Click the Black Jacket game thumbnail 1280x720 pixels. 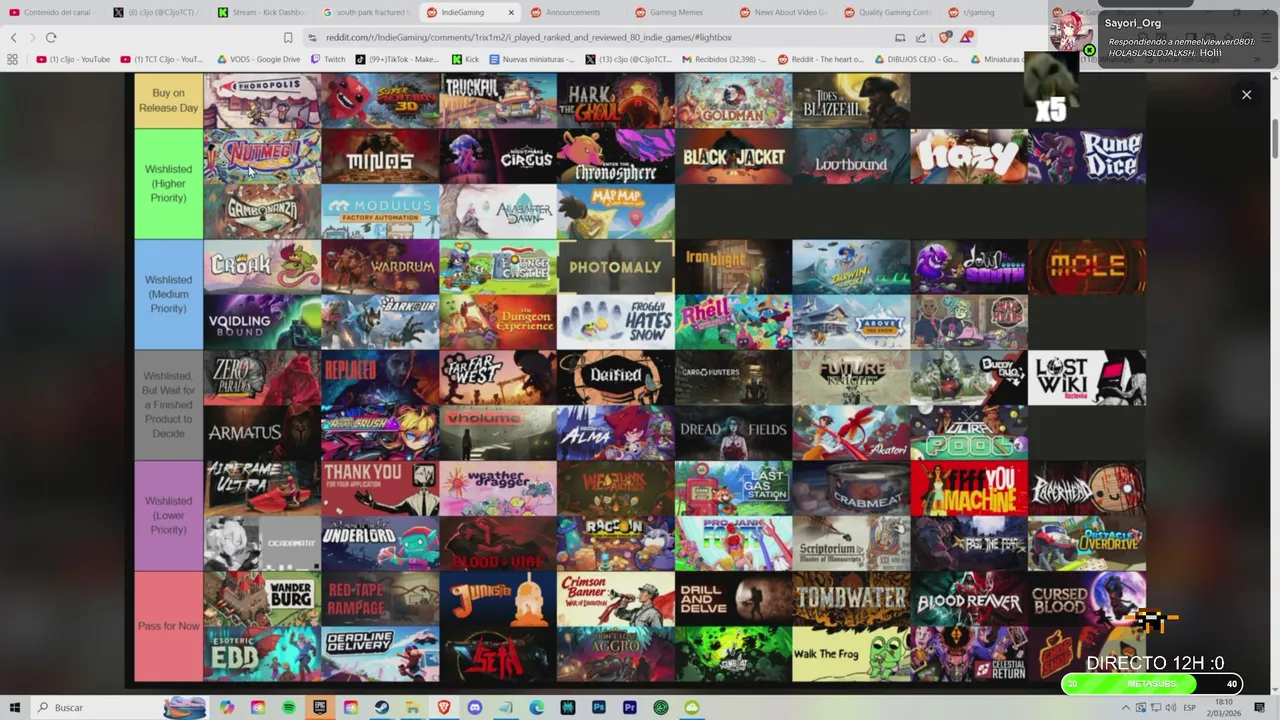[x=733, y=156]
